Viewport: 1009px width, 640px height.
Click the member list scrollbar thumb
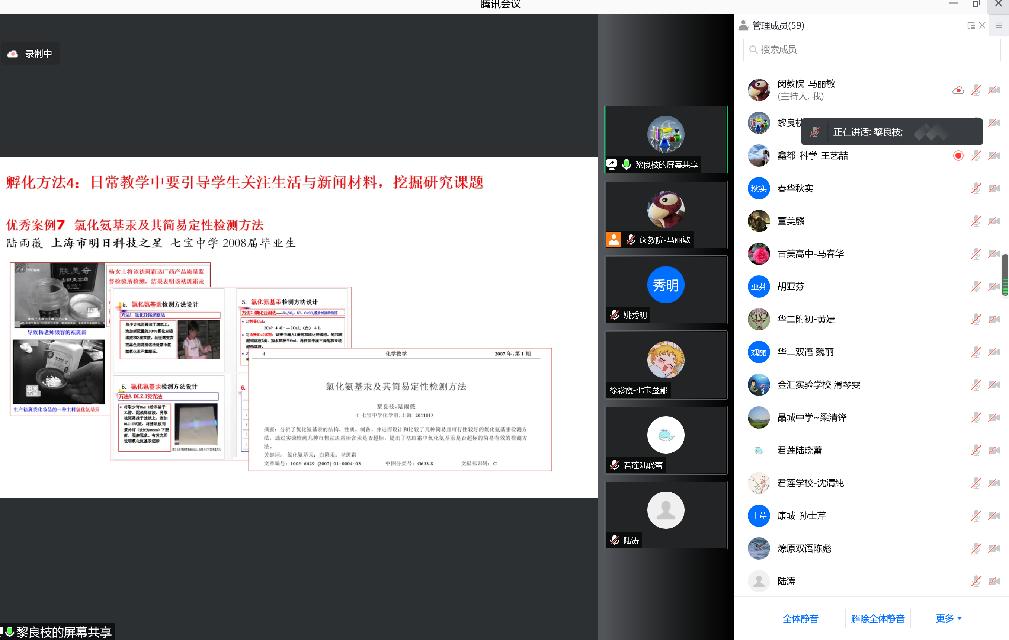pos(1004,270)
